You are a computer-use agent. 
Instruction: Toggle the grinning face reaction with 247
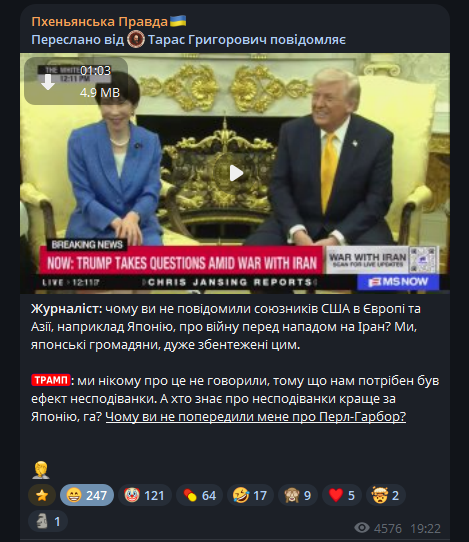[87, 495]
